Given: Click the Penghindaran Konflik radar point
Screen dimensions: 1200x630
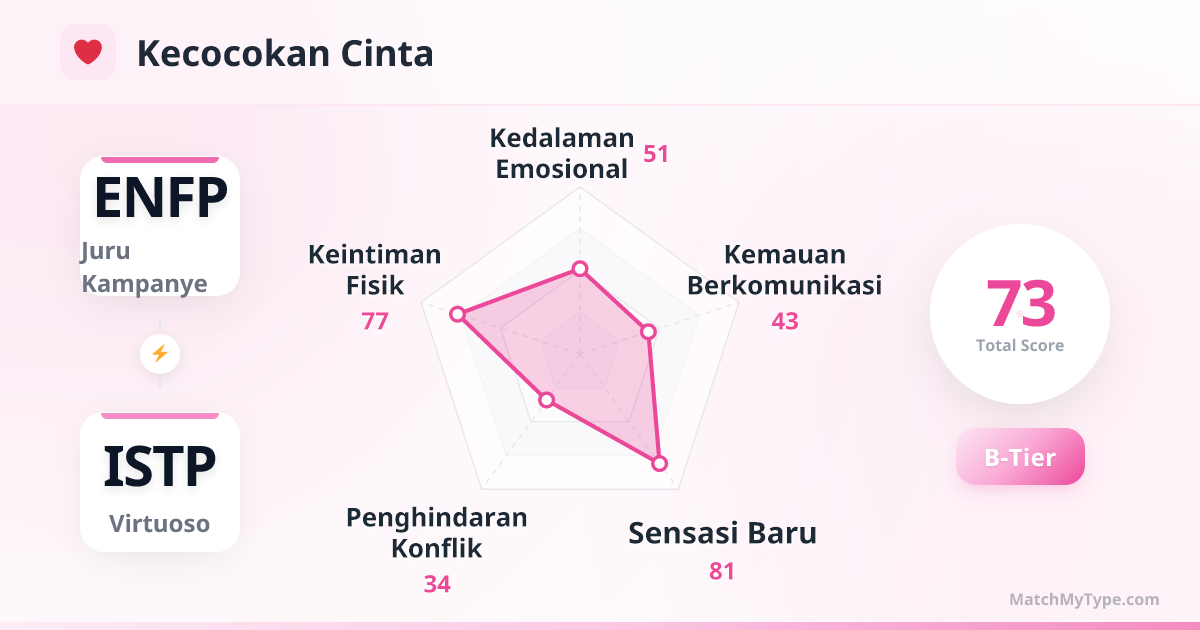Looking at the screenshot, I should 546,400.
